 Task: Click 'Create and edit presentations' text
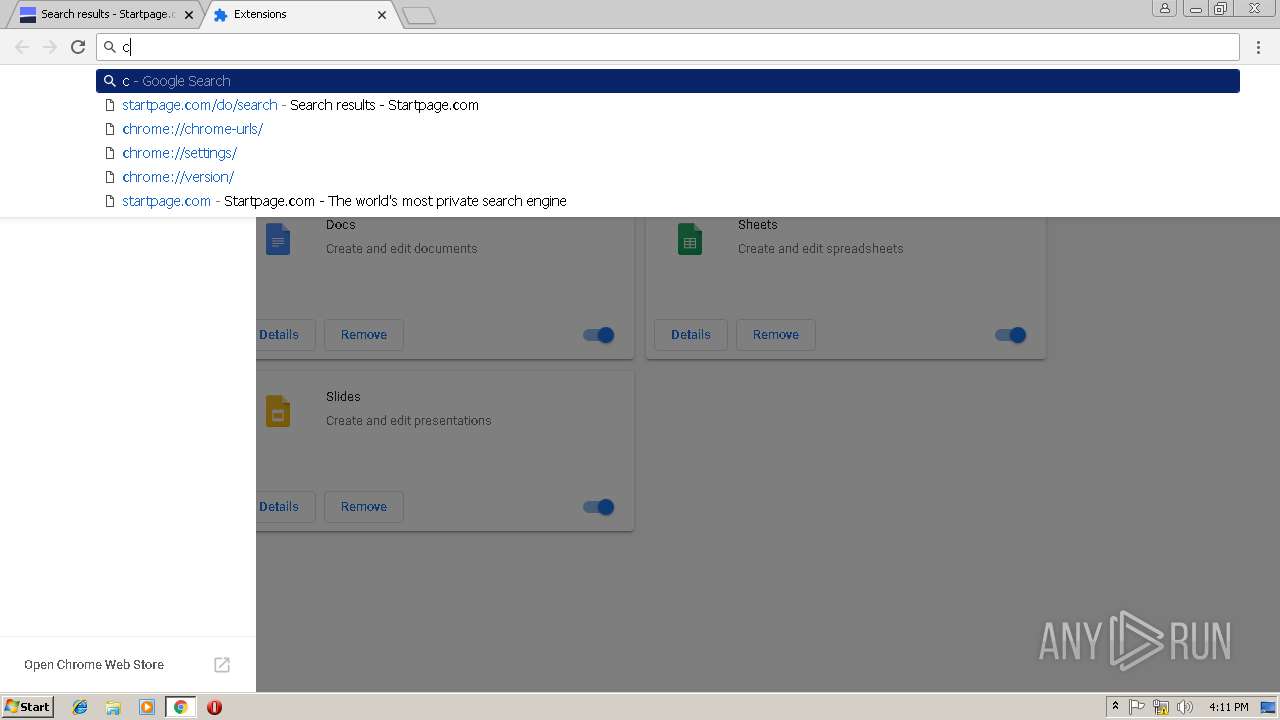click(409, 421)
